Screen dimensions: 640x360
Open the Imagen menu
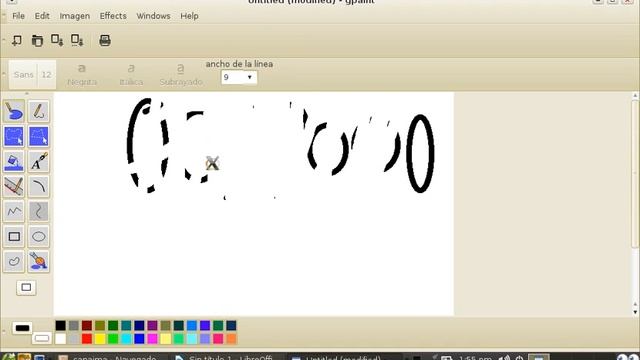pos(75,16)
